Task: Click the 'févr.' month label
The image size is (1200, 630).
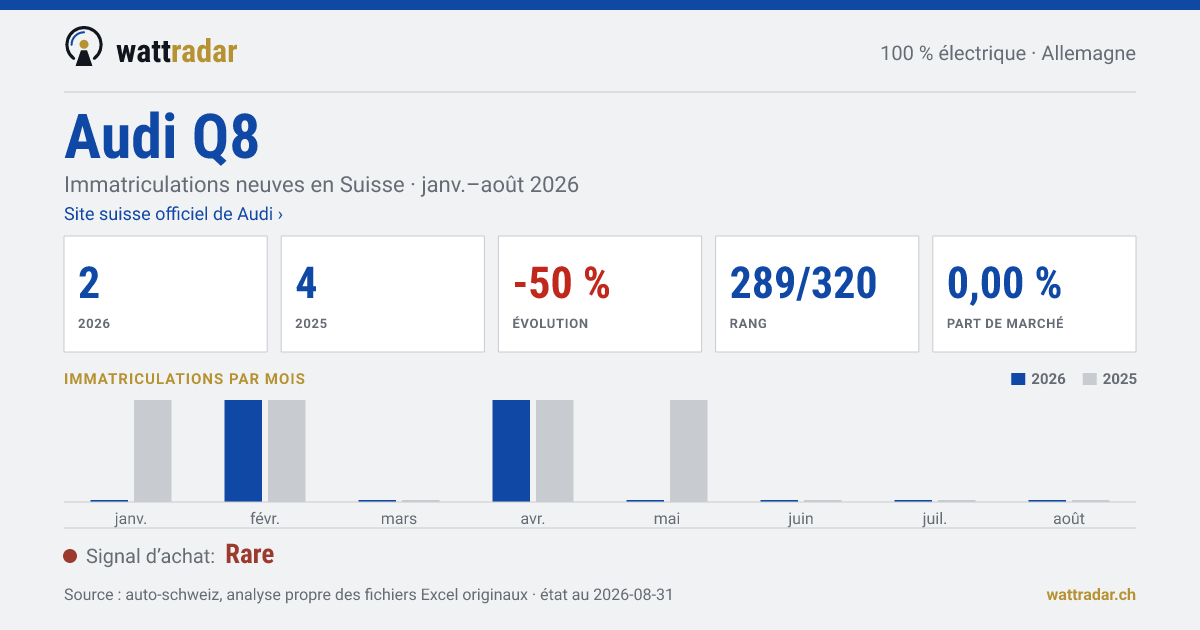Action: click(265, 518)
